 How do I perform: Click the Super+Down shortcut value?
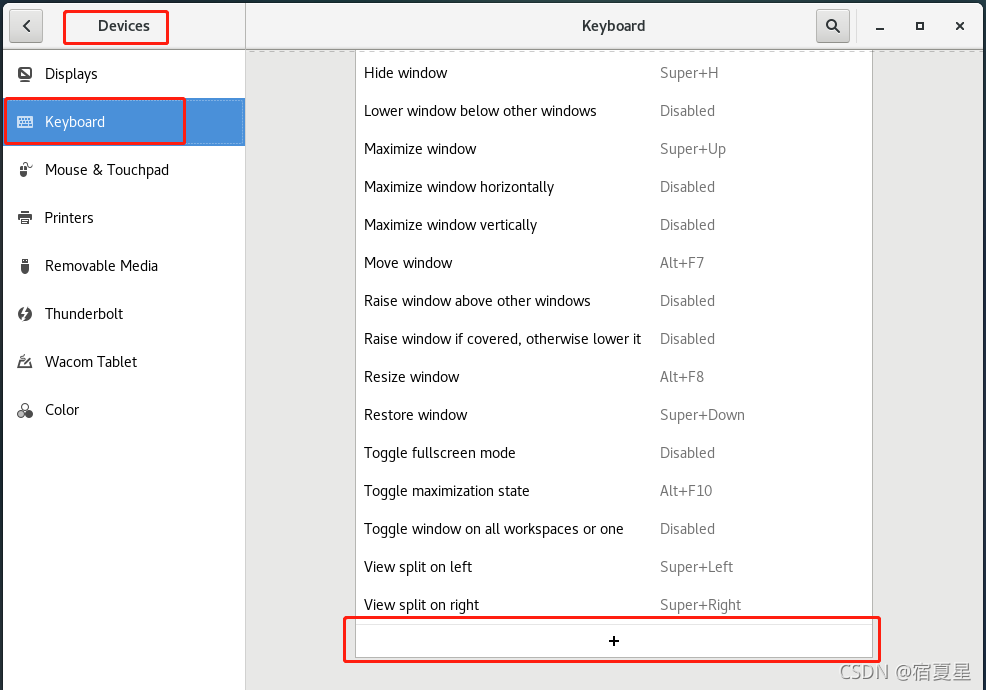702,415
